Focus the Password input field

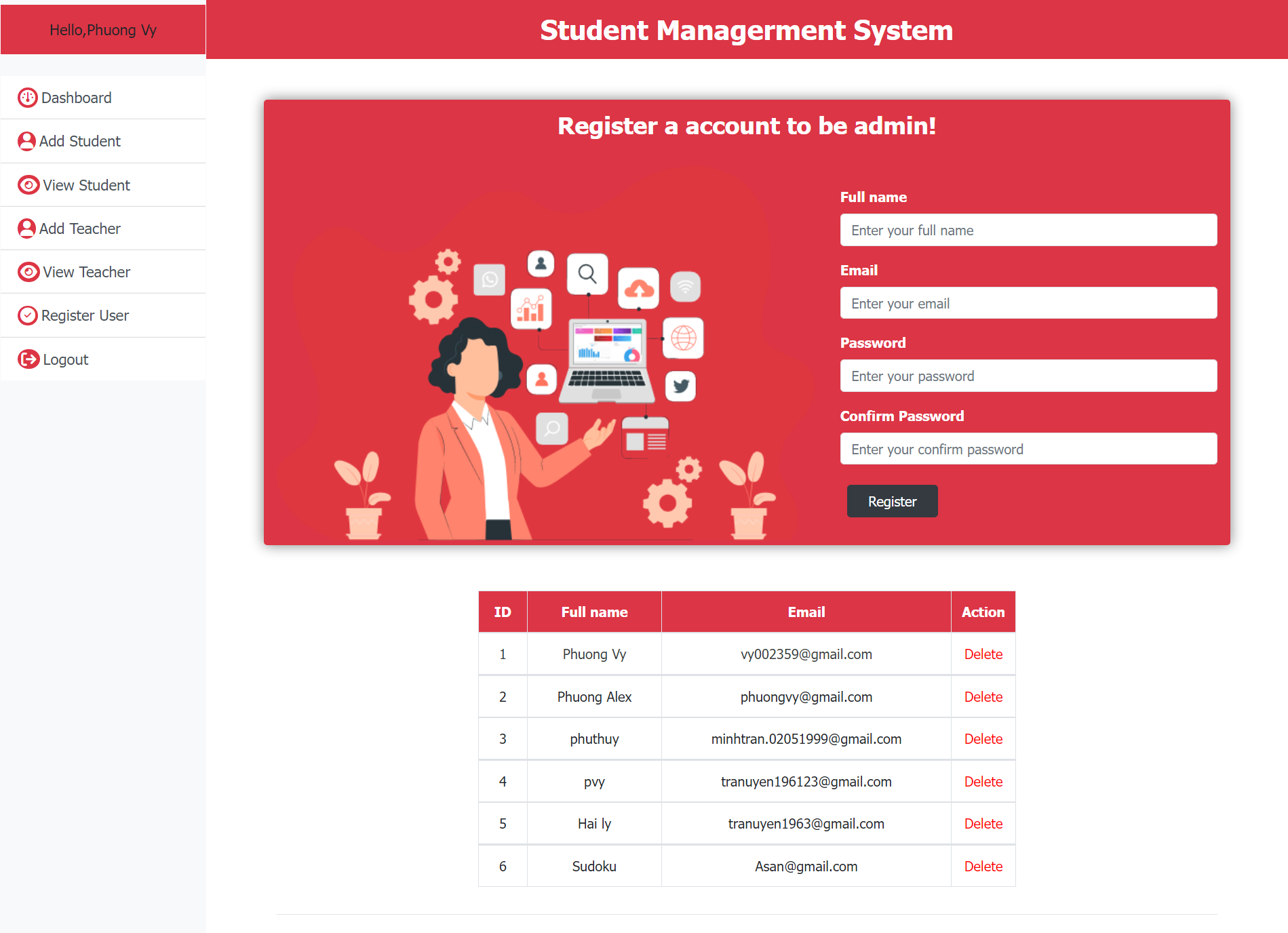[x=1028, y=376]
